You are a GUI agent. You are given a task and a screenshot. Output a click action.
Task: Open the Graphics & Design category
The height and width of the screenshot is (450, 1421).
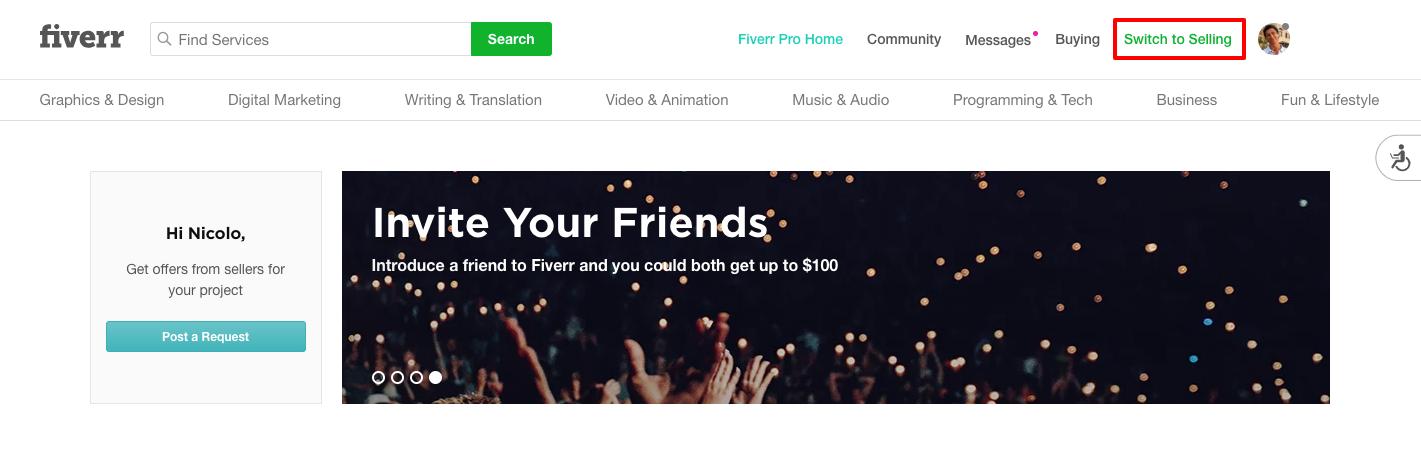[x=102, y=100]
